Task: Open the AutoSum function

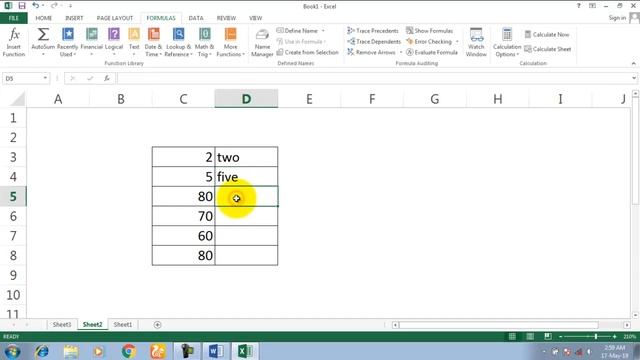Action: (x=43, y=42)
